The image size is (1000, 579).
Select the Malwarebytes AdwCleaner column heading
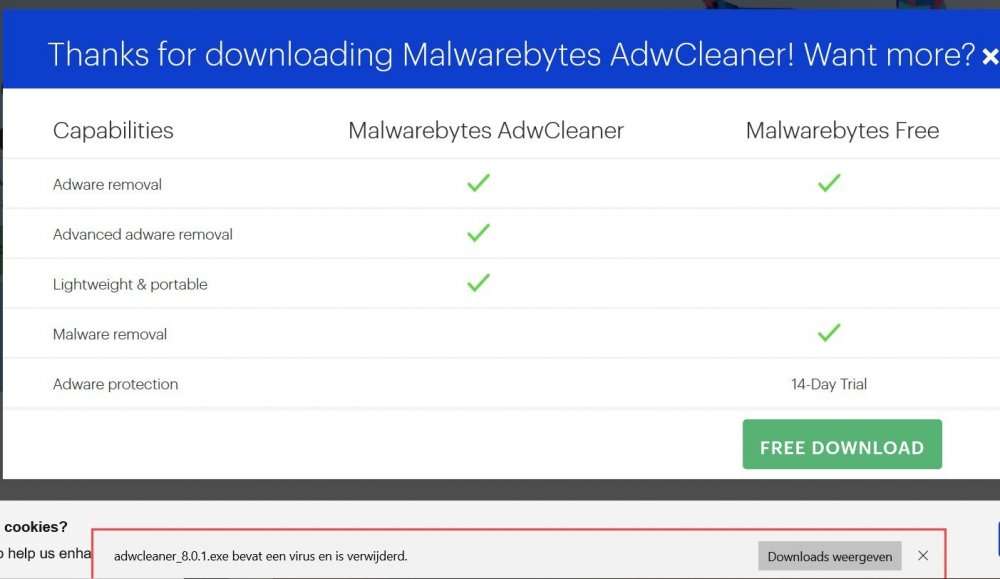coord(486,131)
